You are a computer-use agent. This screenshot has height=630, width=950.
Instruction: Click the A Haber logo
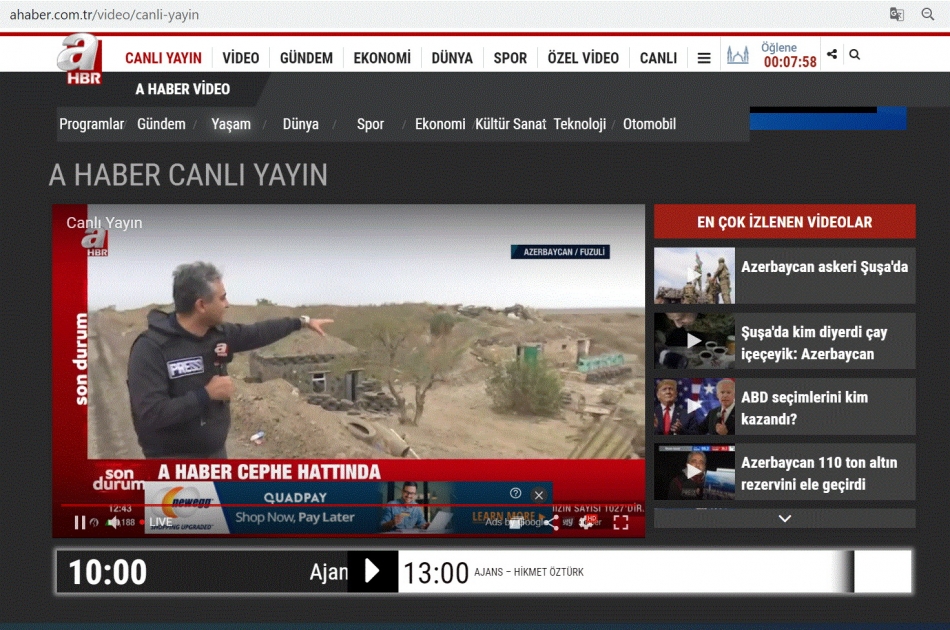pos(79,59)
